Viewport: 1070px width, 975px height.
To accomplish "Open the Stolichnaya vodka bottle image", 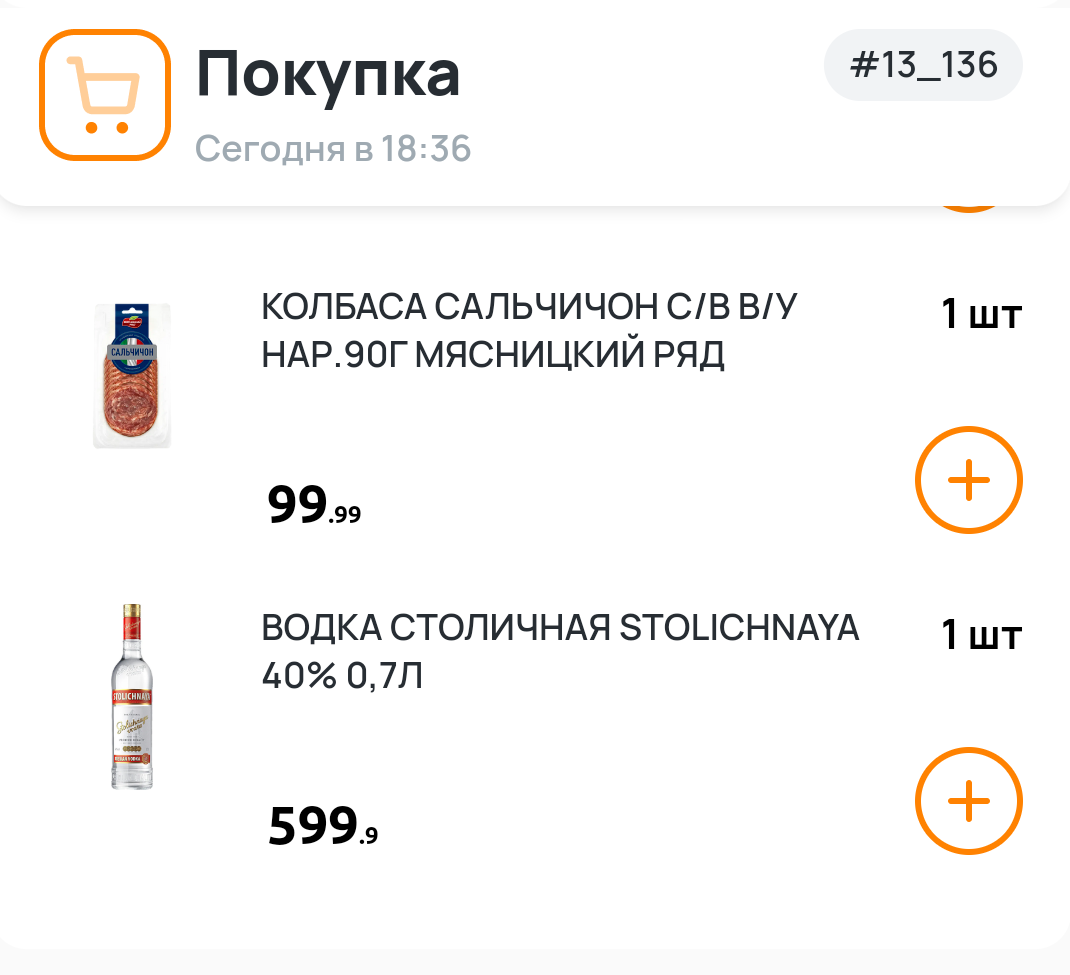I will coord(131,697).
